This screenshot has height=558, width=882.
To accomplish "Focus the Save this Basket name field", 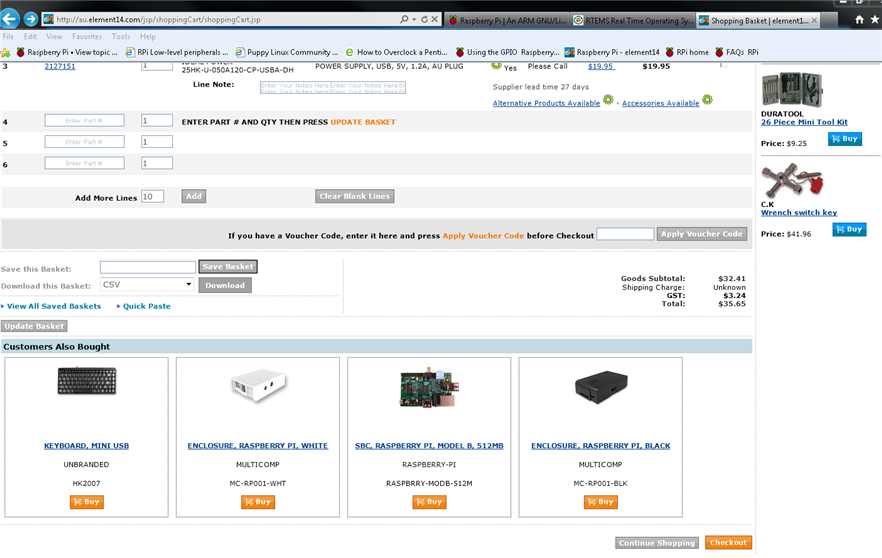I will coord(148,267).
